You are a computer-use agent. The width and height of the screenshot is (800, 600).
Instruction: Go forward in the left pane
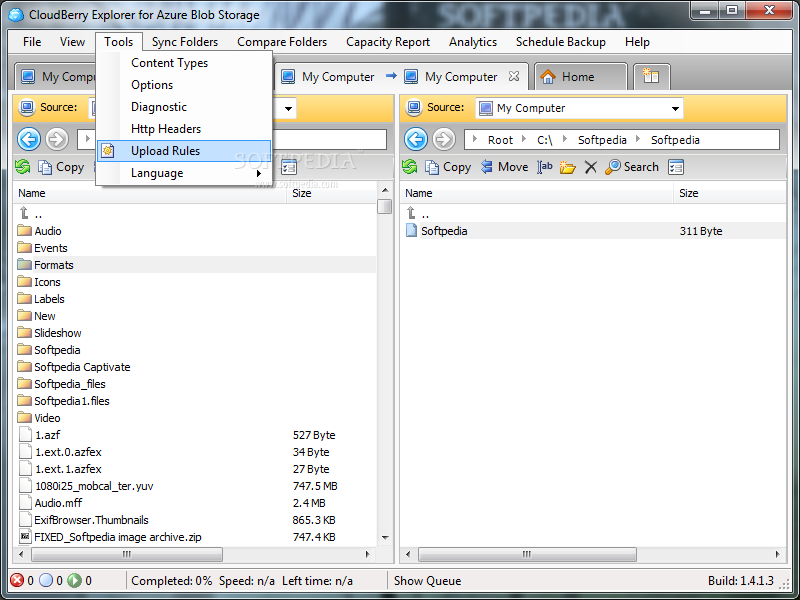[57, 139]
